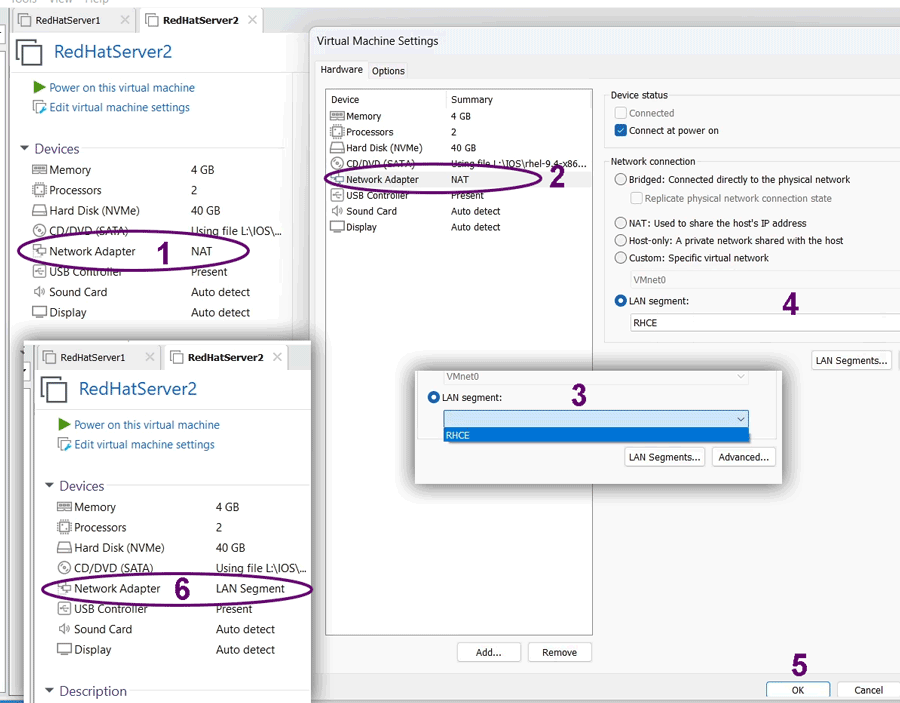Click Network Adapter icon beside NAT in sidebar
The width and height of the screenshot is (900, 703).
pos(39,251)
